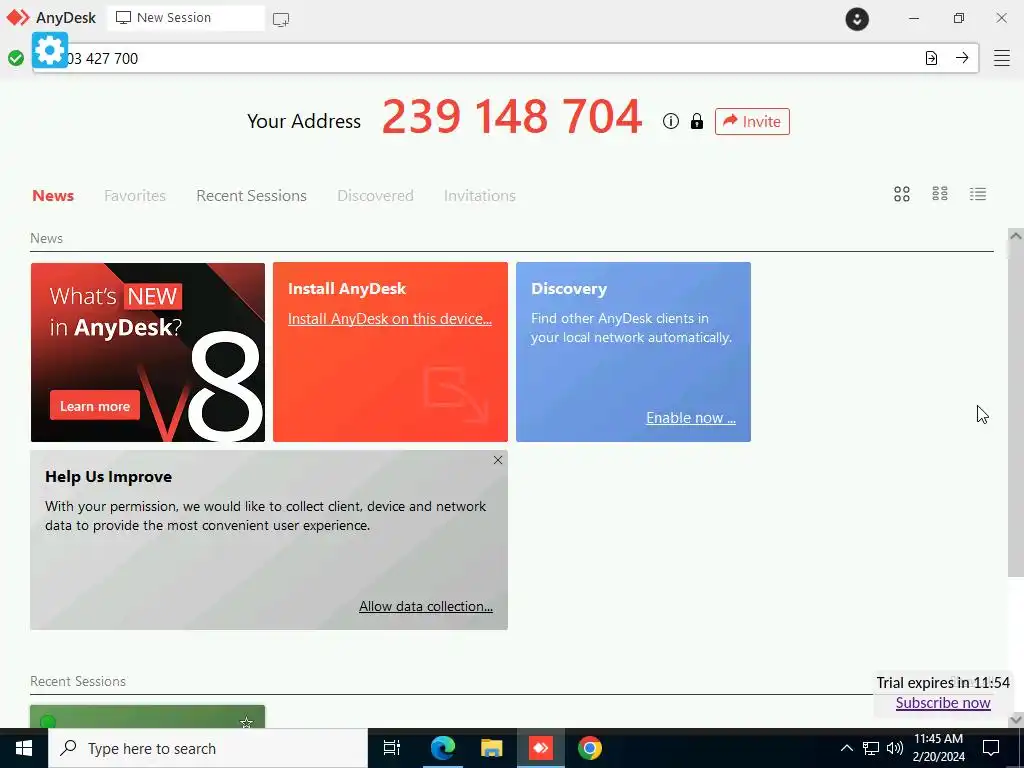The width and height of the screenshot is (1024, 768).
Task: Dismiss the Help Us Improve card
Action: (498, 460)
